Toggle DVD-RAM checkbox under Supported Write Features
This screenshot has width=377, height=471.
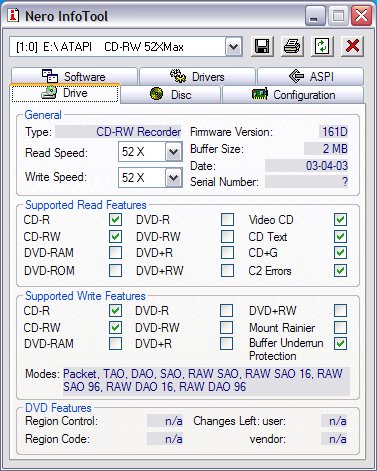(x=115, y=343)
